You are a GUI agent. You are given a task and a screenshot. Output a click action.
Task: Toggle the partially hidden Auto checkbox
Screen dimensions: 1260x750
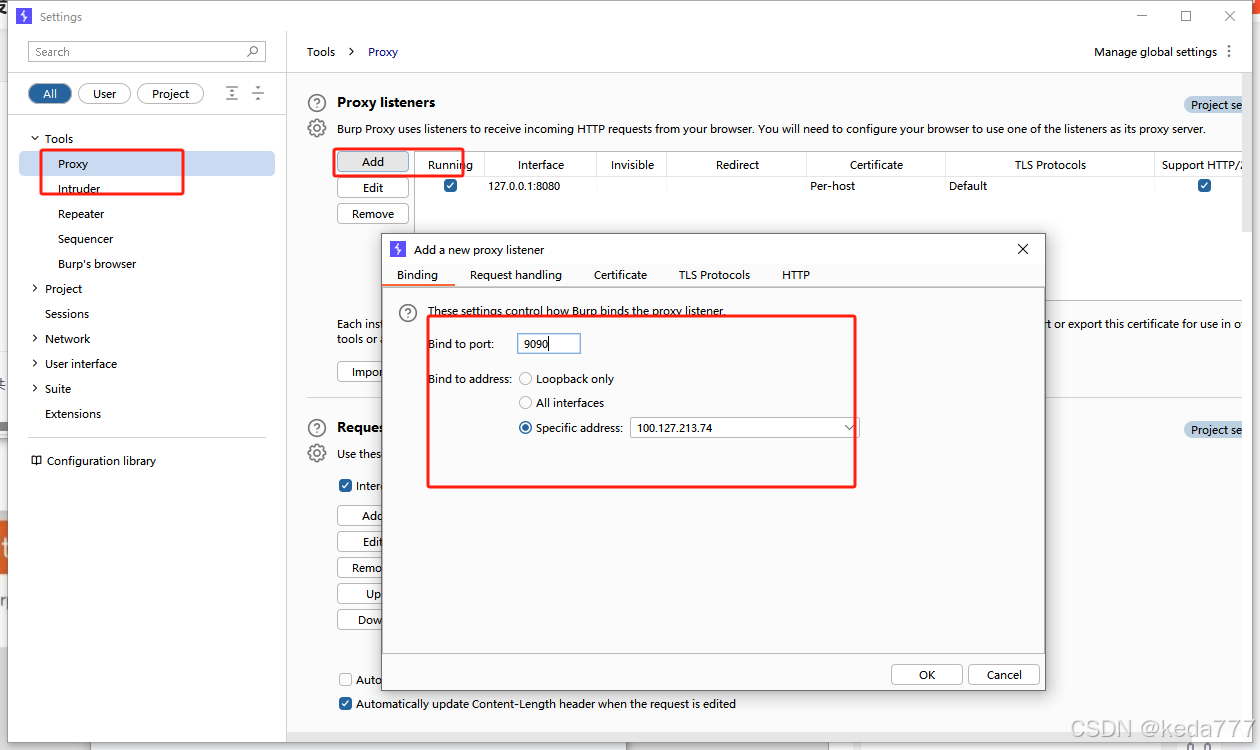coord(345,680)
